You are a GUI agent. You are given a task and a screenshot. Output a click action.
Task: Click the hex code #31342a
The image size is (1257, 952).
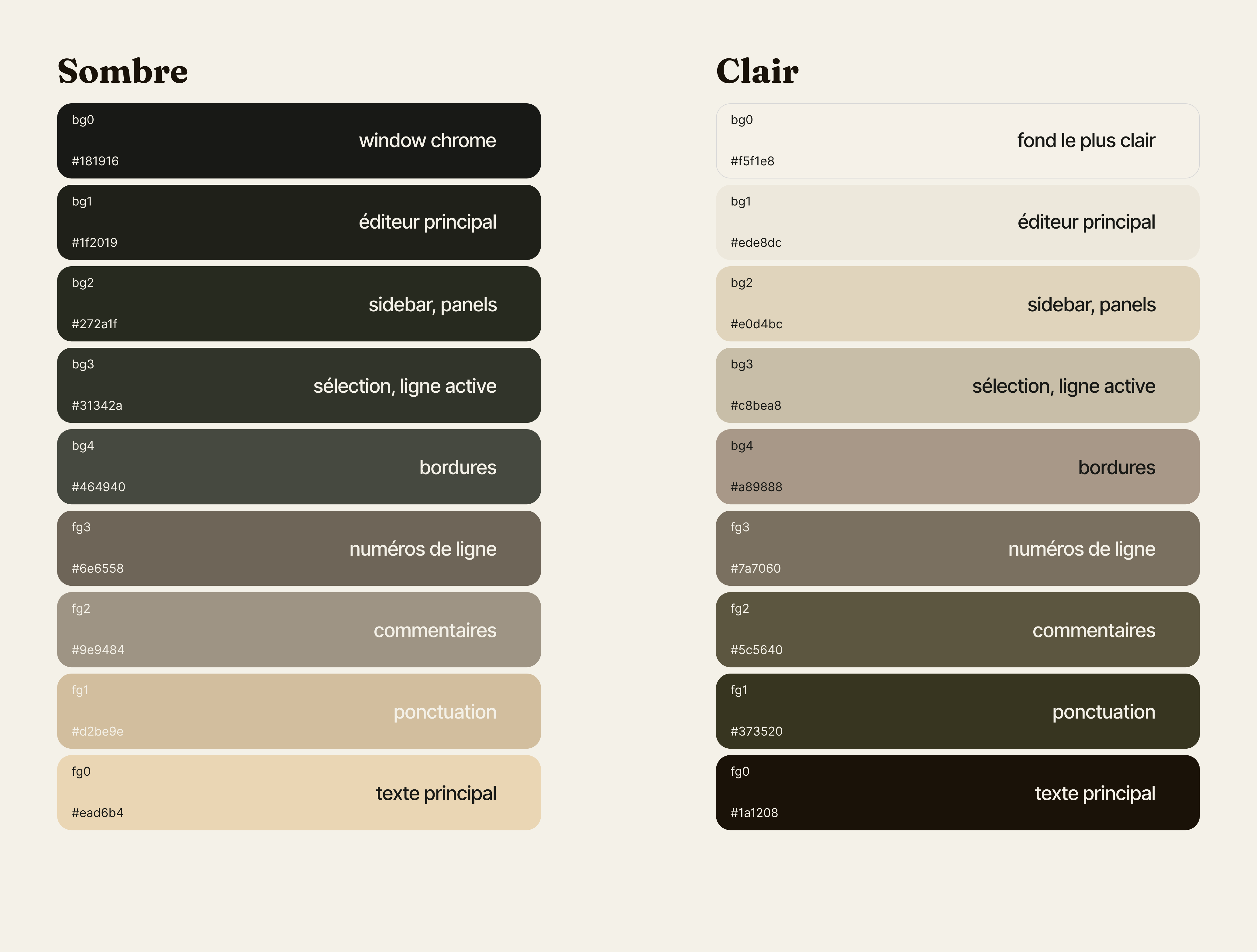click(97, 406)
